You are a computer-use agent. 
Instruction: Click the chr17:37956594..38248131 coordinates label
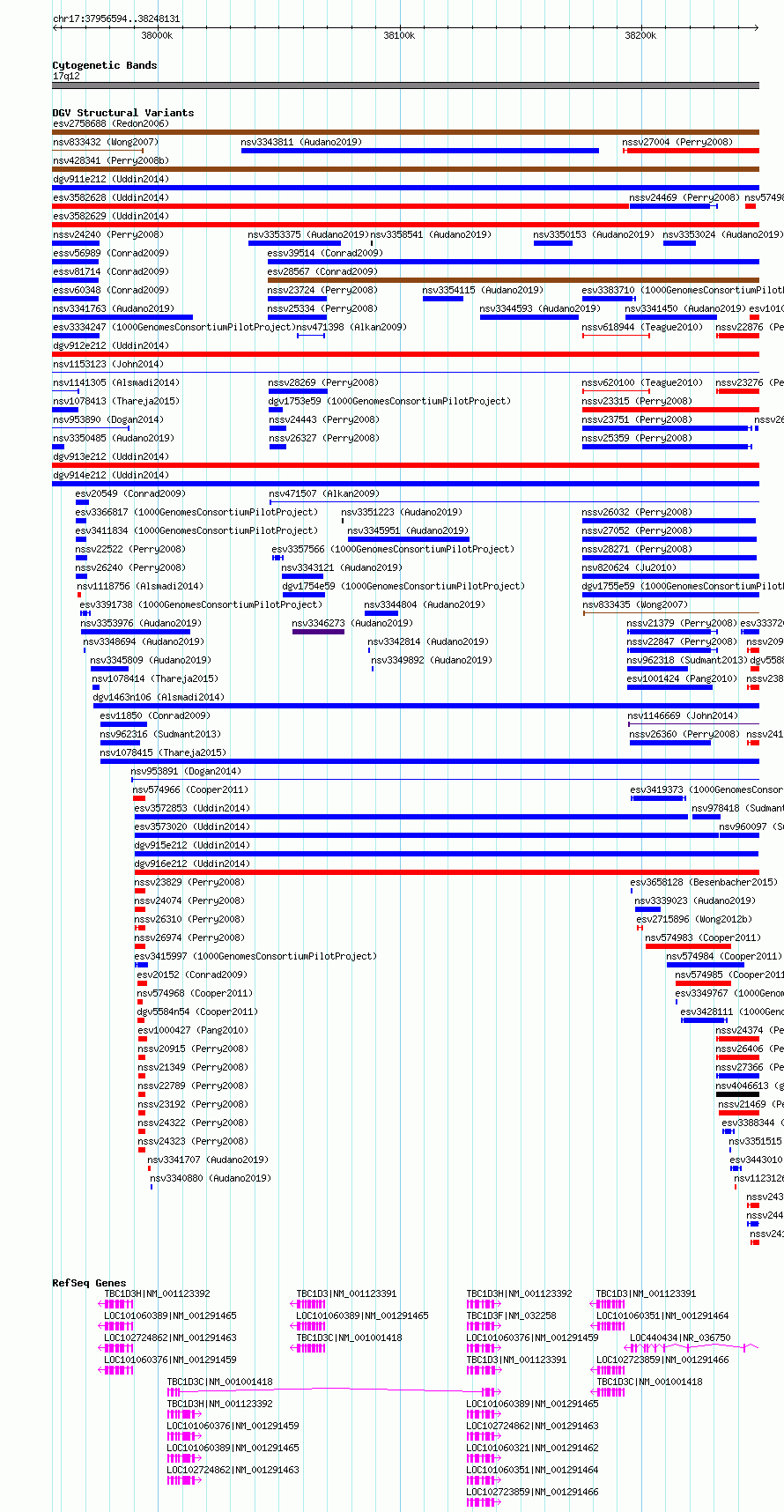coord(116,19)
